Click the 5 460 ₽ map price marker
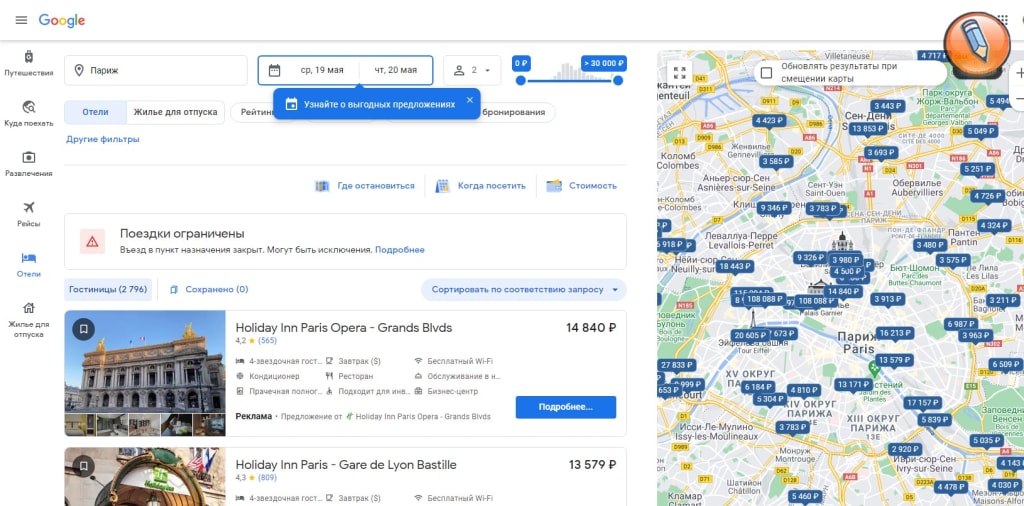The image size is (1024, 506). pyautogui.click(x=805, y=497)
